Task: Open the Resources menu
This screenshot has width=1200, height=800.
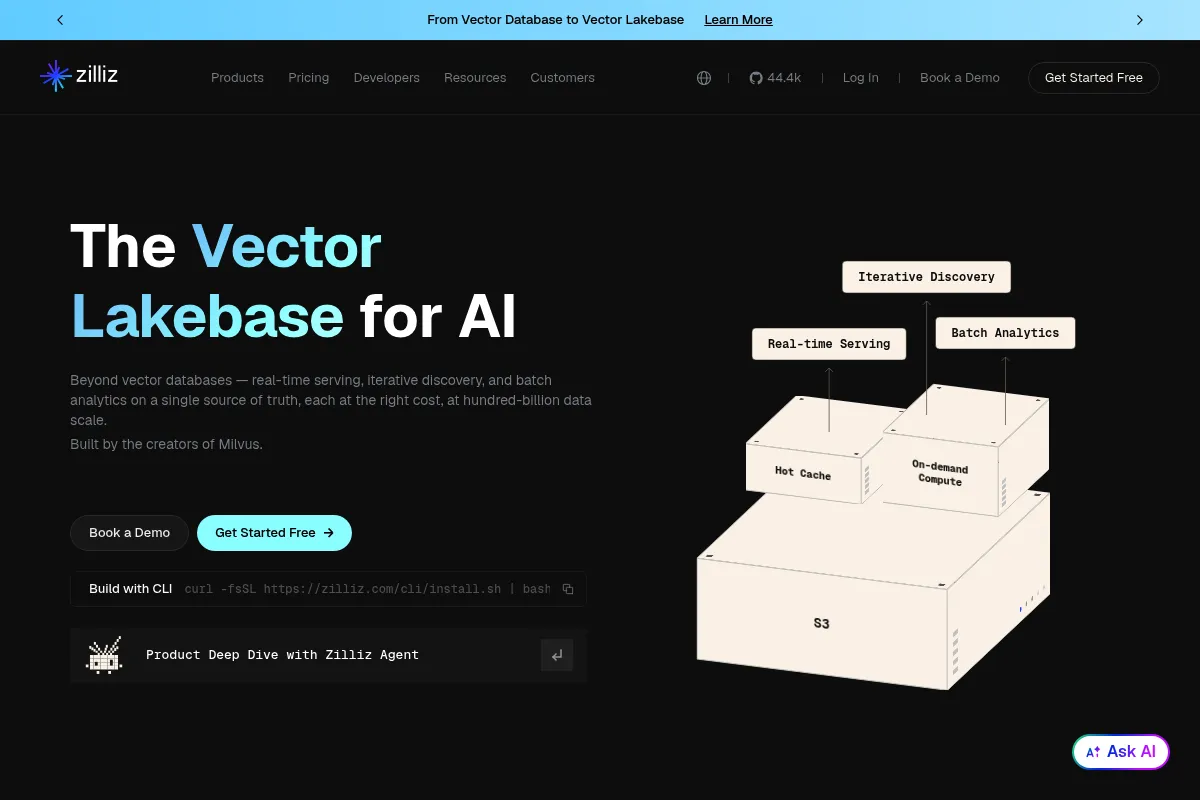Action: click(x=475, y=78)
